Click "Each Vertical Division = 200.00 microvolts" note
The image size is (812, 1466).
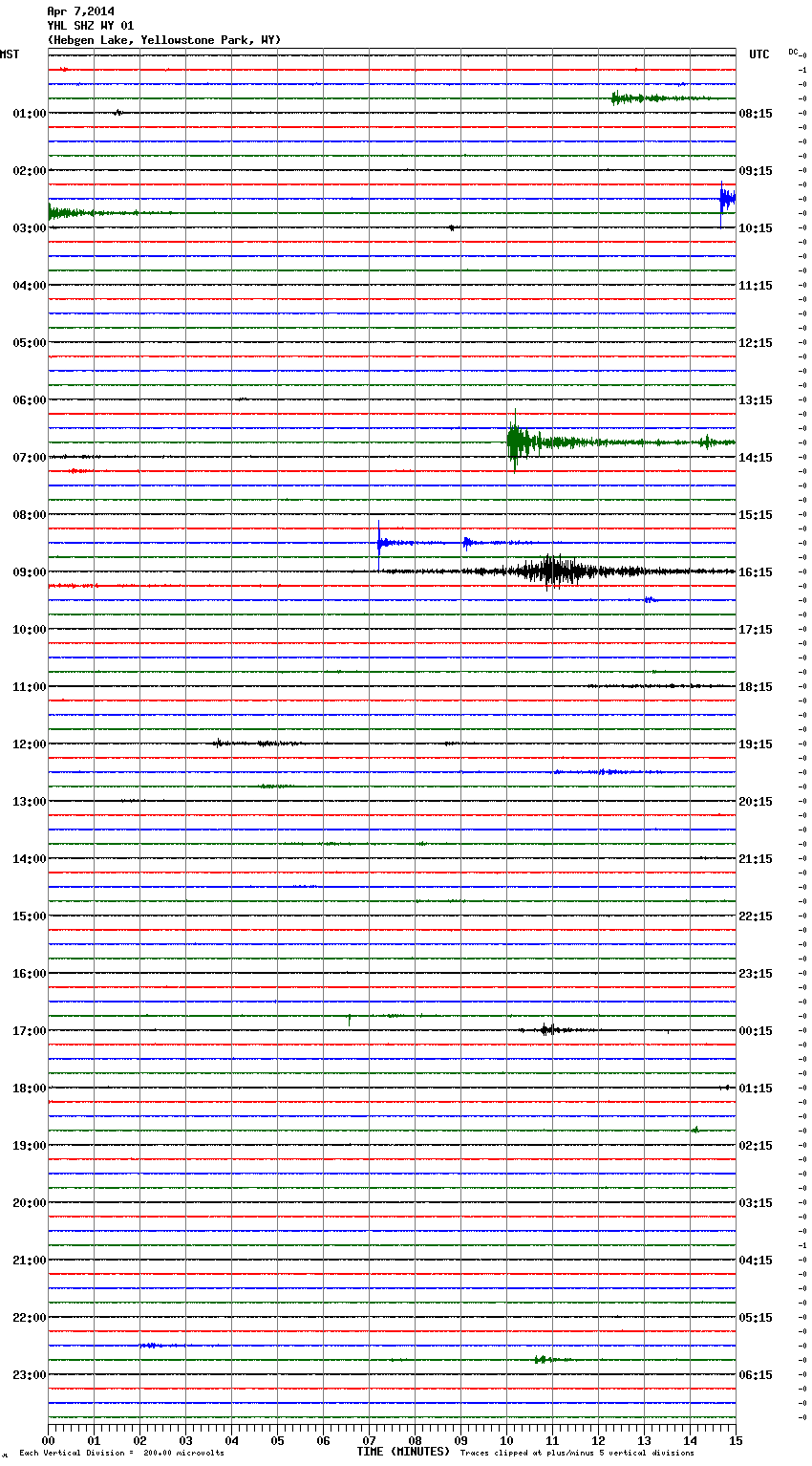[x=121, y=1454]
